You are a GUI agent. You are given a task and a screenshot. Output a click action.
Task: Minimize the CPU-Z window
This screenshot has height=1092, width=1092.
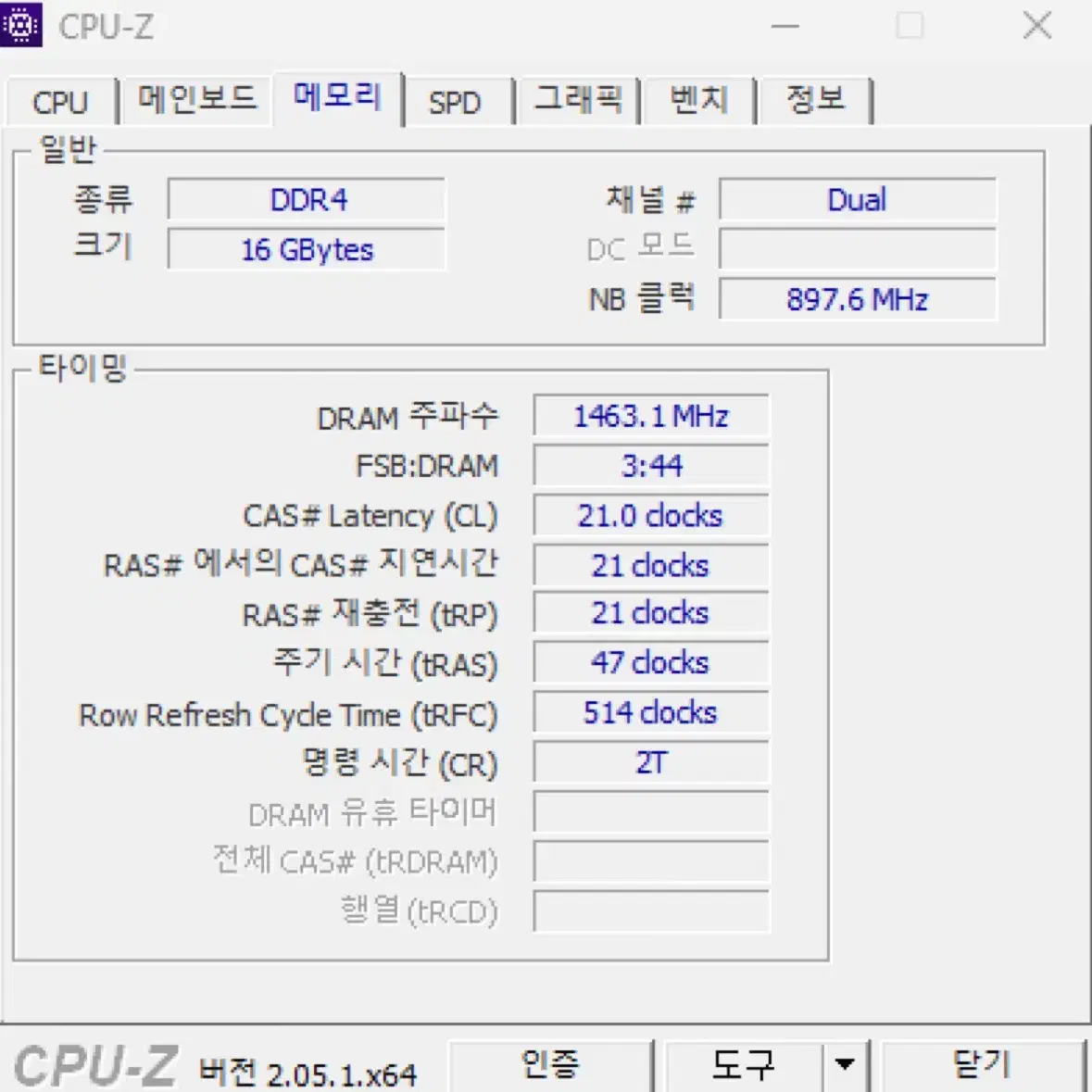(785, 27)
